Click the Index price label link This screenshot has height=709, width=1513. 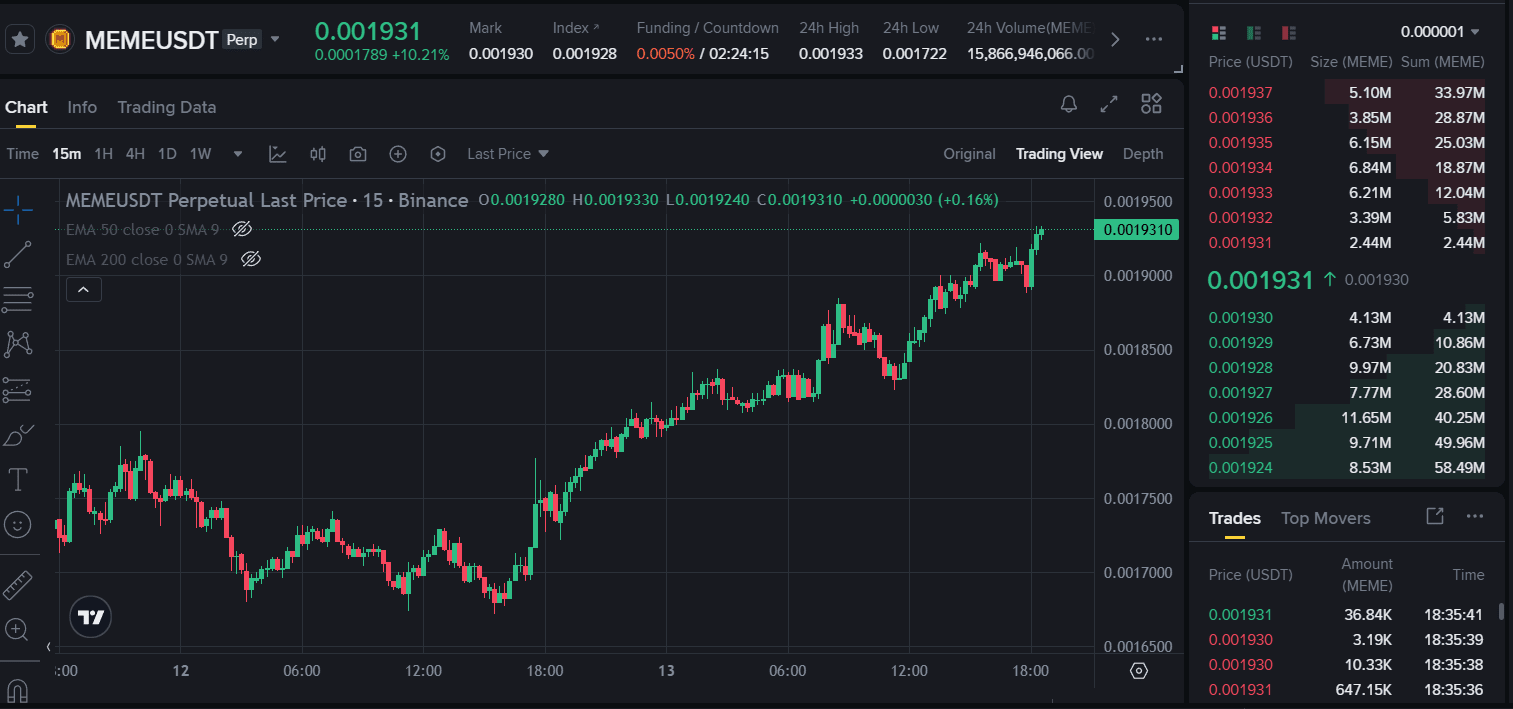576,28
